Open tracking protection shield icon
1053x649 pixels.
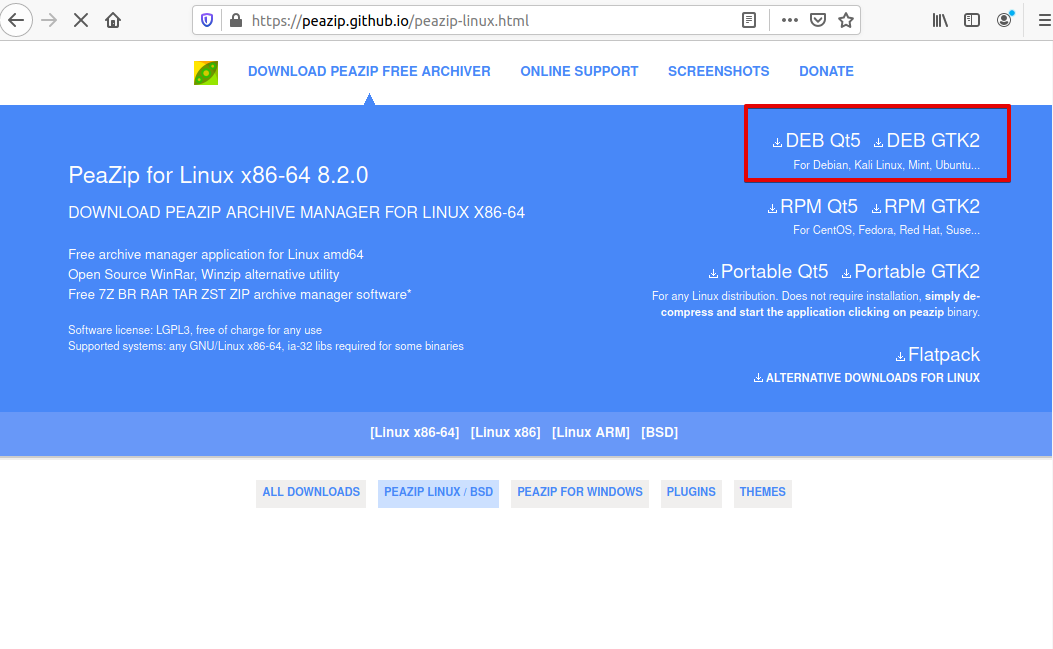(x=208, y=20)
